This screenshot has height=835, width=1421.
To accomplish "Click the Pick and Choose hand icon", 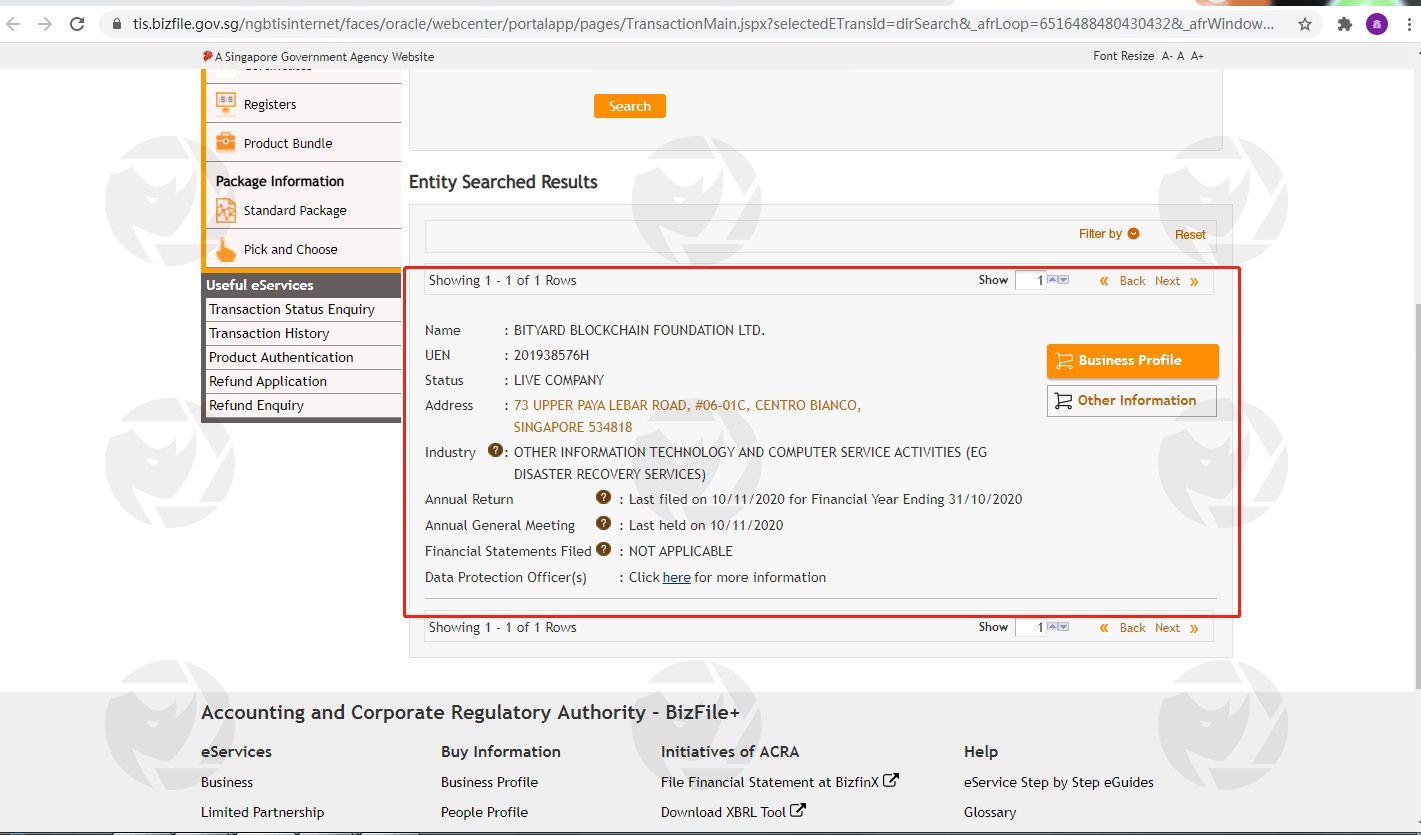I will tap(226, 249).
